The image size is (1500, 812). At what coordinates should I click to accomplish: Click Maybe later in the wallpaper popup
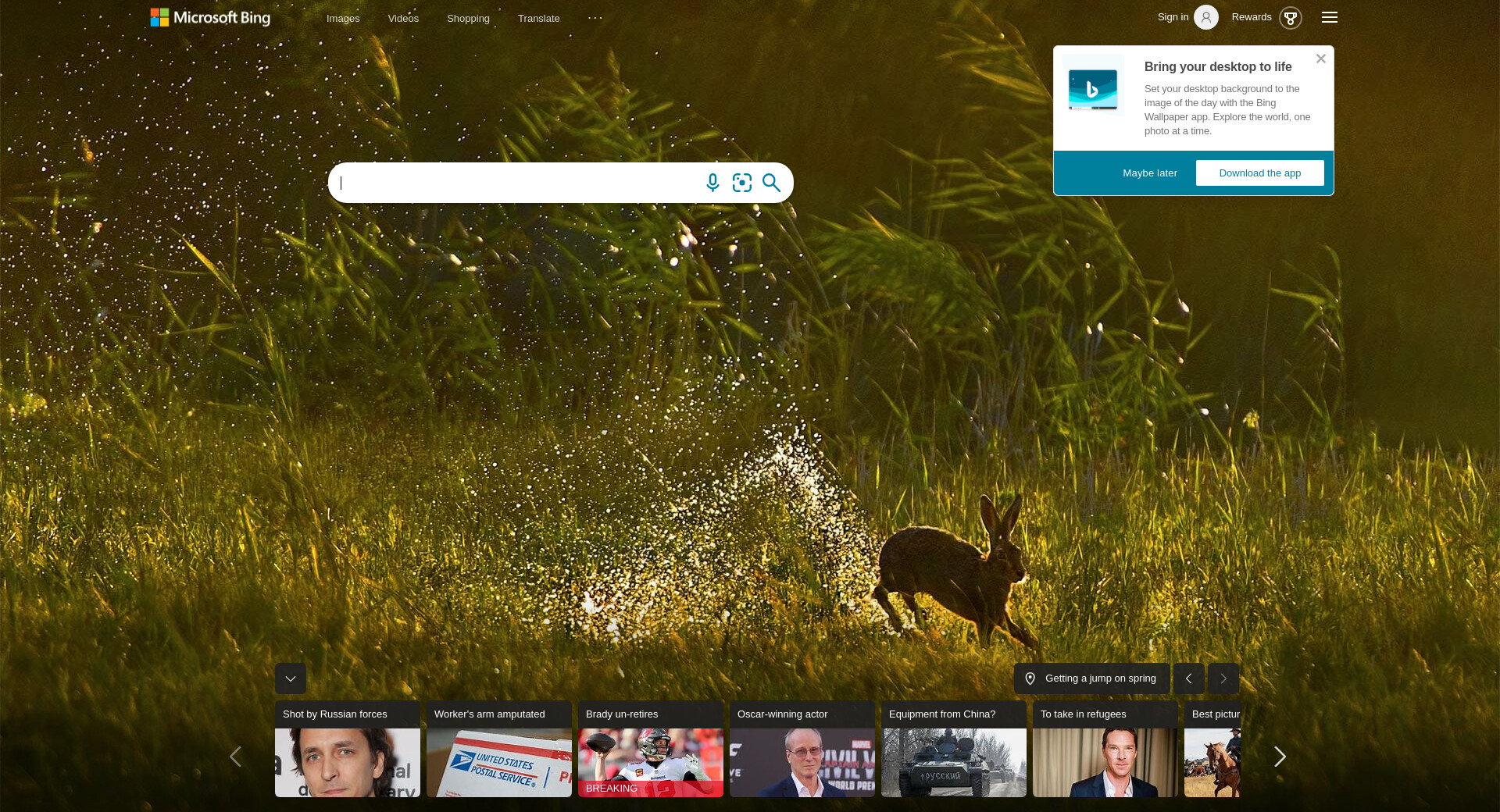click(x=1150, y=173)
